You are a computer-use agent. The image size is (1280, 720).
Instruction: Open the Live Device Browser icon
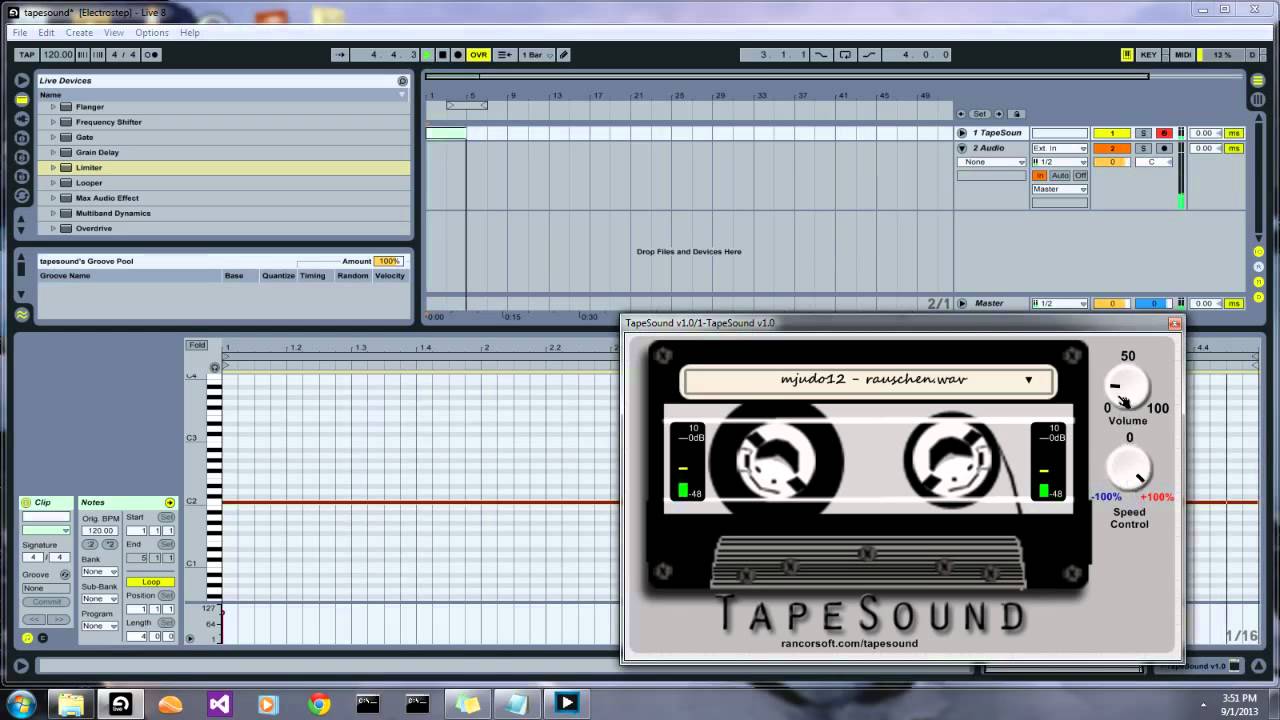pyautogui.click(x=21, y=99)
